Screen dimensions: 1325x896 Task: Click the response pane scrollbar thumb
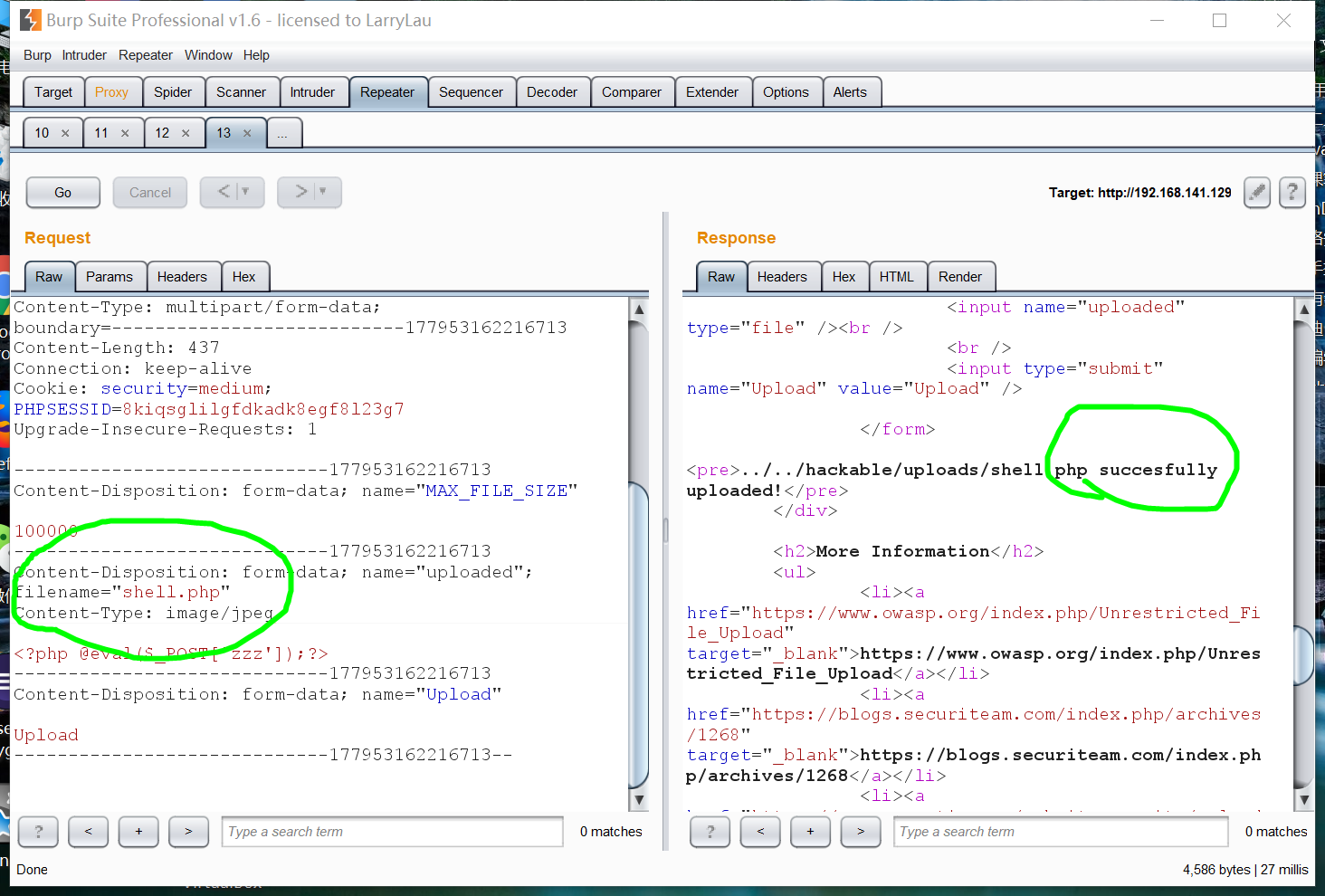(x=1304, y=654)
